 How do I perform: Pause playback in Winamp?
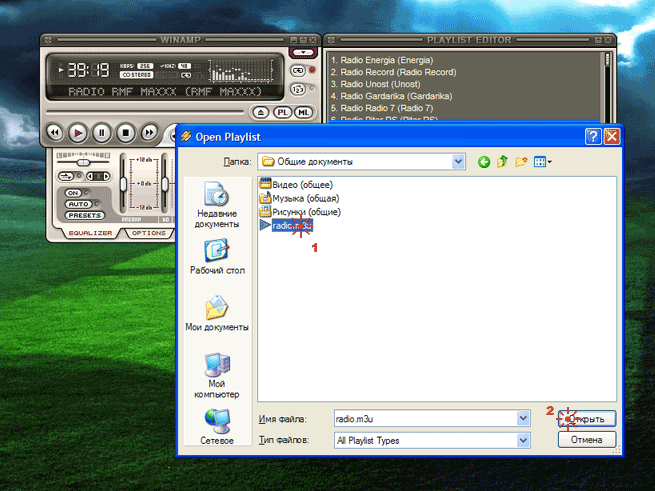pyautogui.click(x=102, y=133)
